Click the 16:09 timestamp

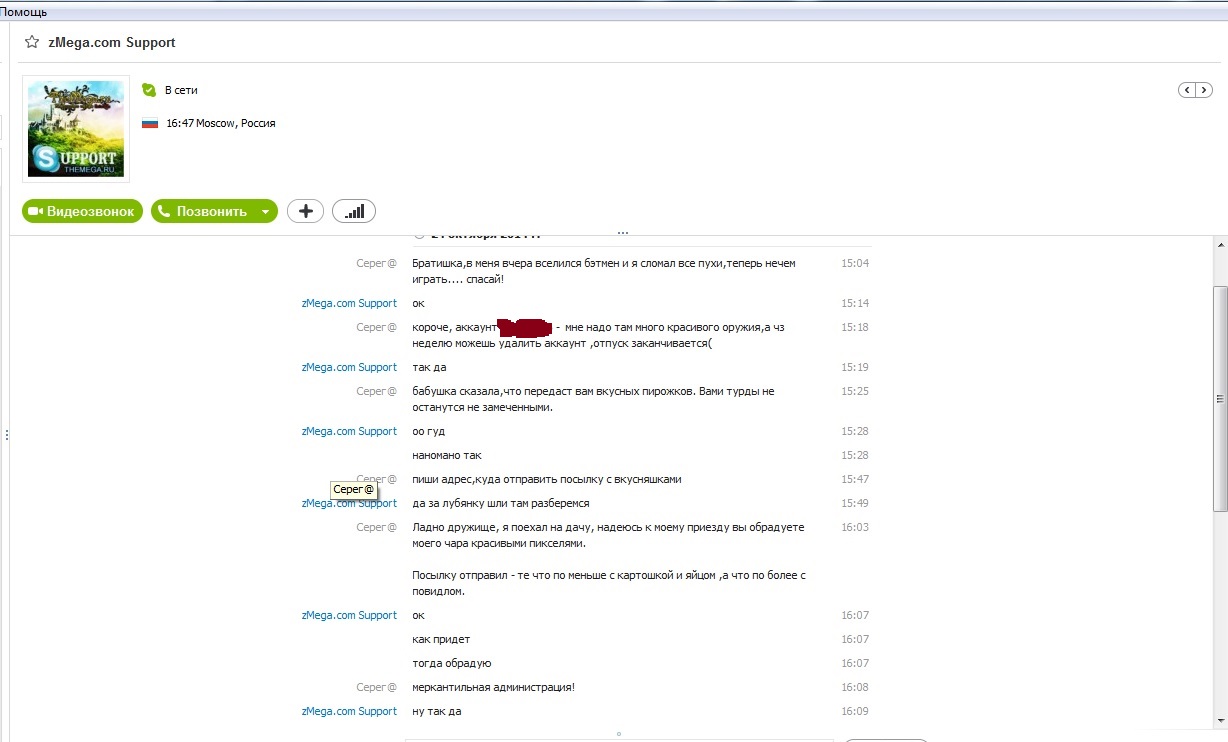(x=855, y=711)
